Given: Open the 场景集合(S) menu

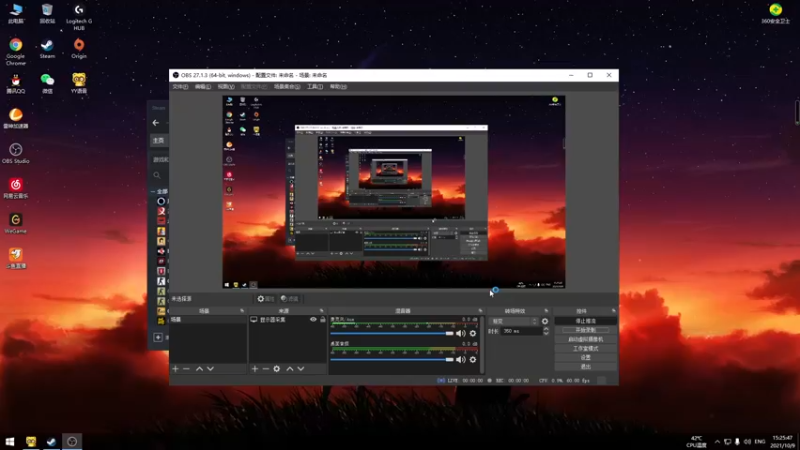Looking at the screenshot, I should [x=287, y=87].
